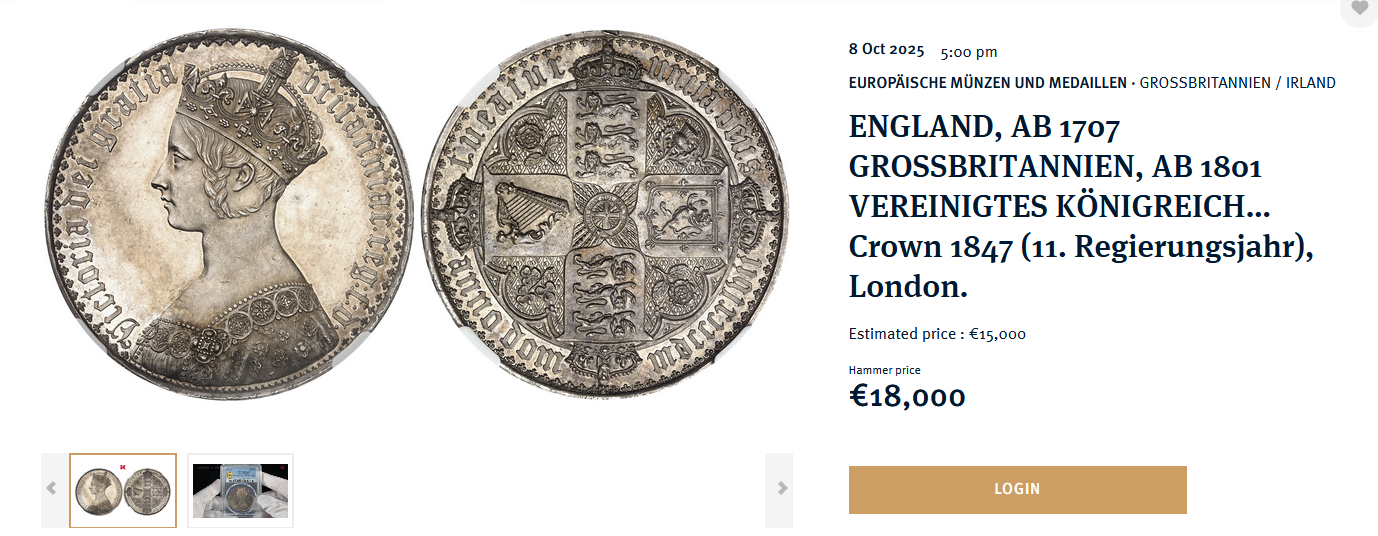Click the ENGLAND, AB 1707 title line
This screenshot has width=1378, height=536.
point(984,128)
